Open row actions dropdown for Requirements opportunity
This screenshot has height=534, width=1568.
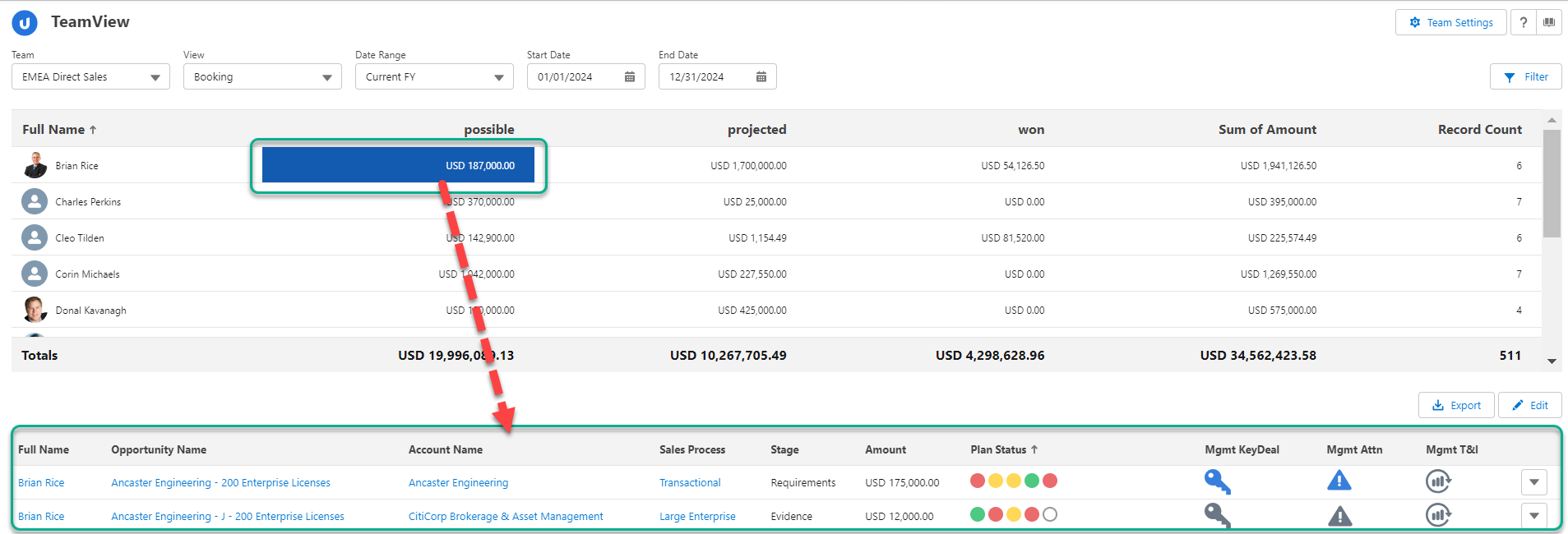point(1533,482)
